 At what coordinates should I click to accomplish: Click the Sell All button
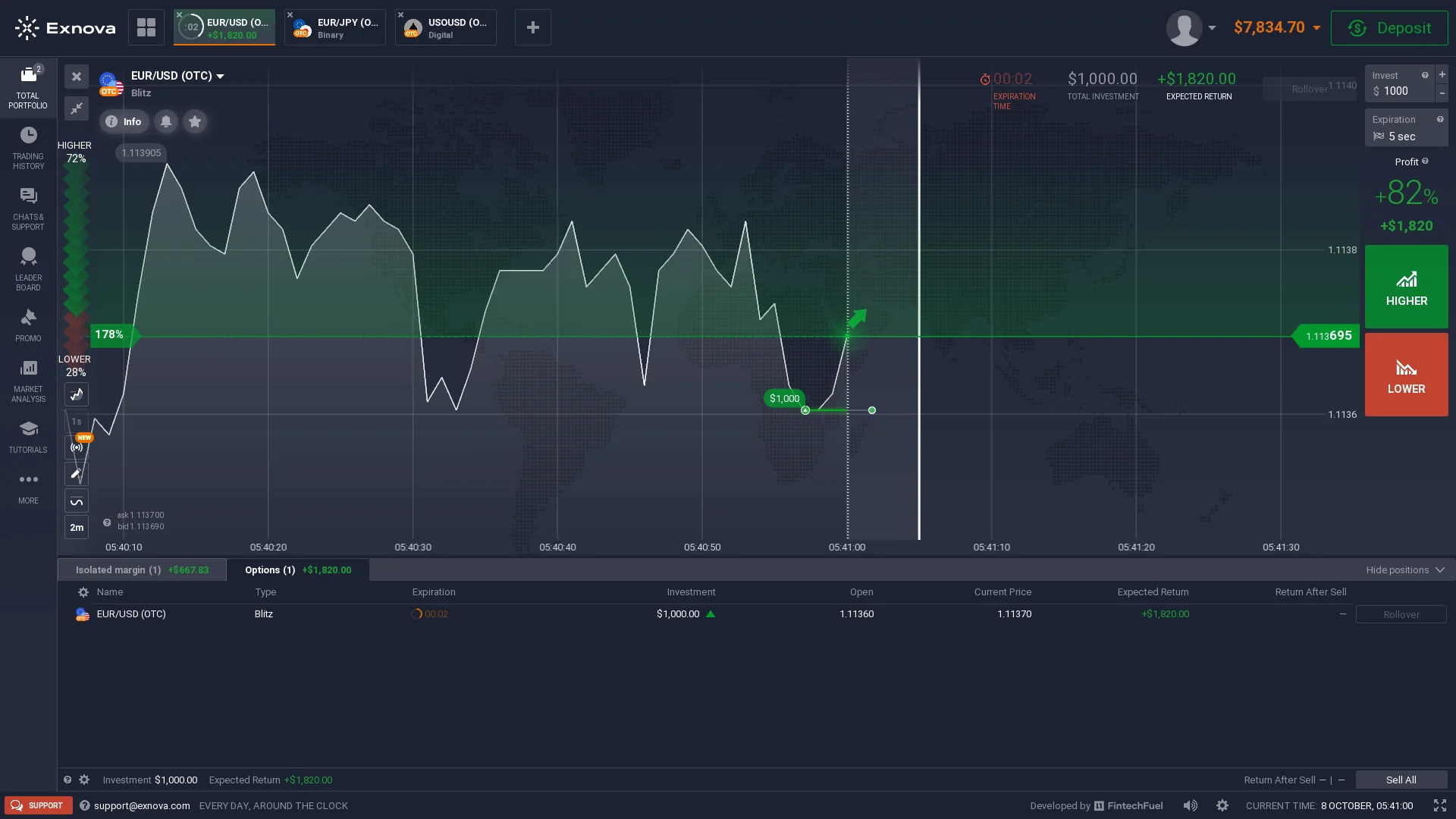click(1401, 780)
